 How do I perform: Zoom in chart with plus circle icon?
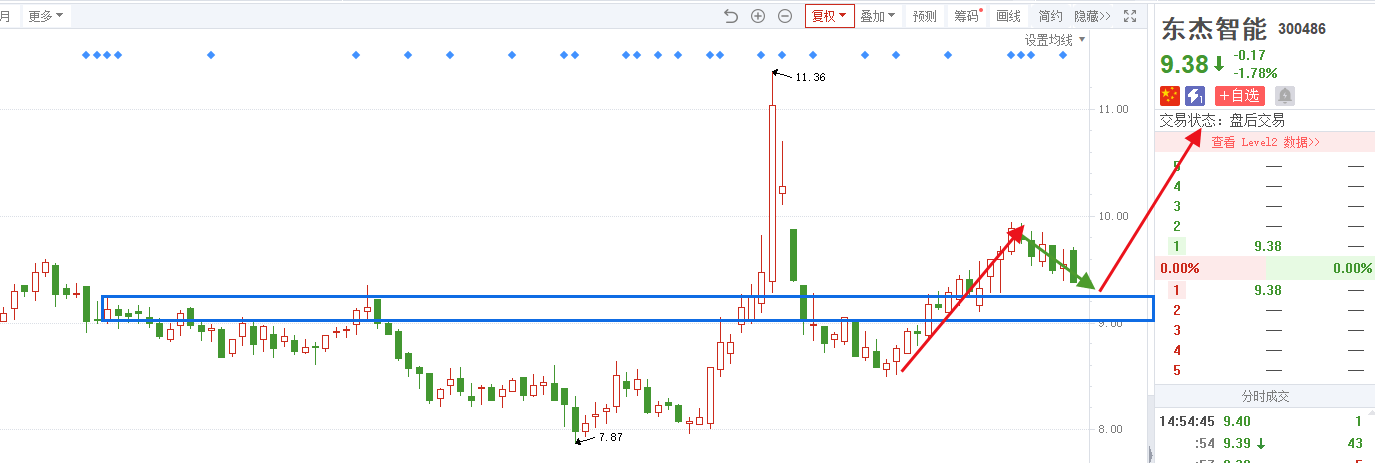[758, 16]
